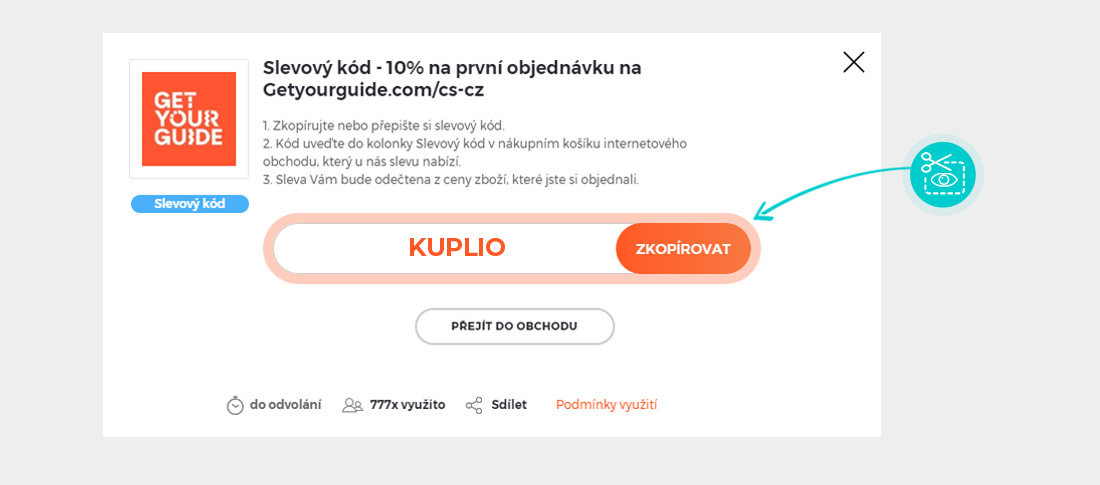1100x485 pixels.
Task: Click the teal scissors coupon icon
Action: pos(942,174)
